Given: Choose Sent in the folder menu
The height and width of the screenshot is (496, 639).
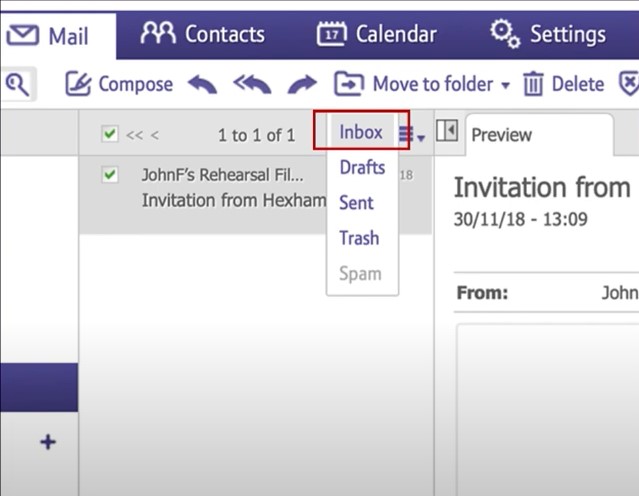Looking at the screenshot, I should (356, 203).
